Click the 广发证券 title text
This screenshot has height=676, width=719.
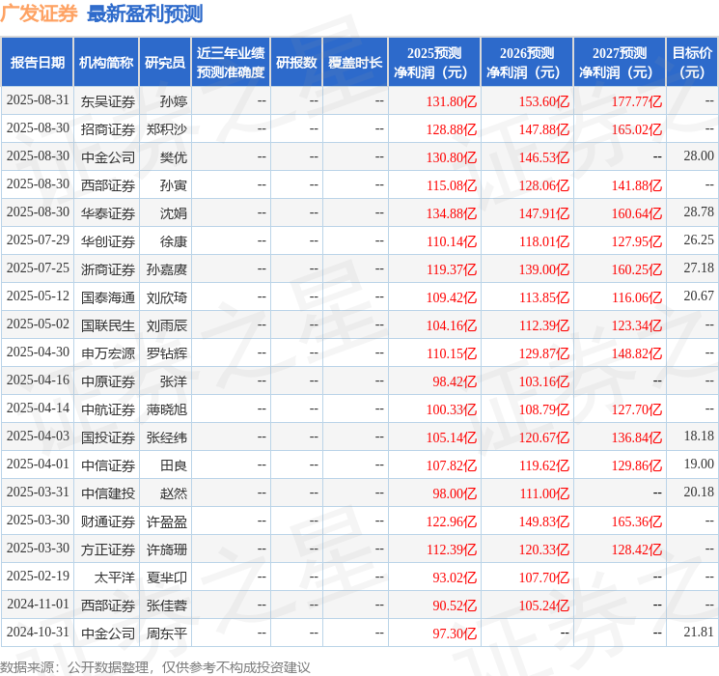click(39, 14)
